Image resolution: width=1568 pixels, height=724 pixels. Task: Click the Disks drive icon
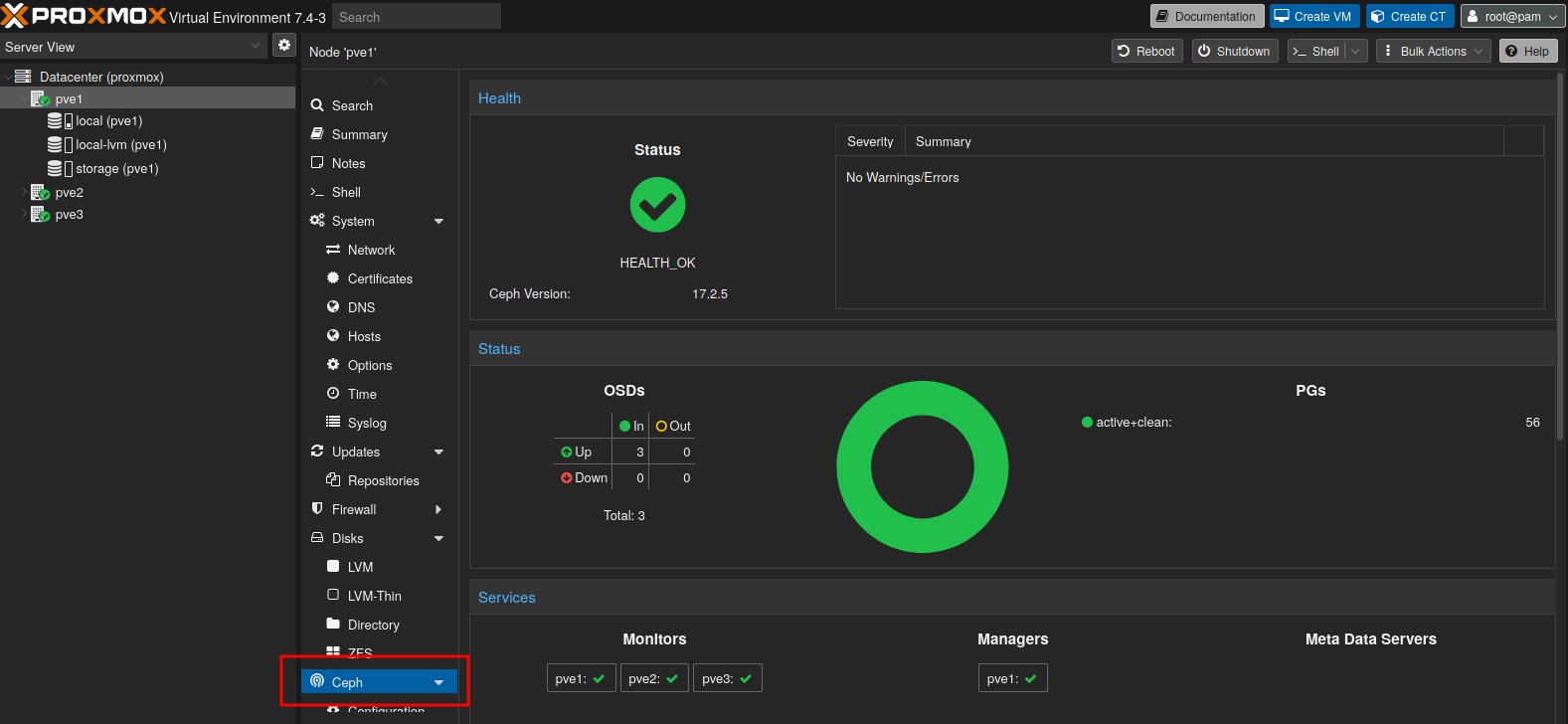point(317,538)
